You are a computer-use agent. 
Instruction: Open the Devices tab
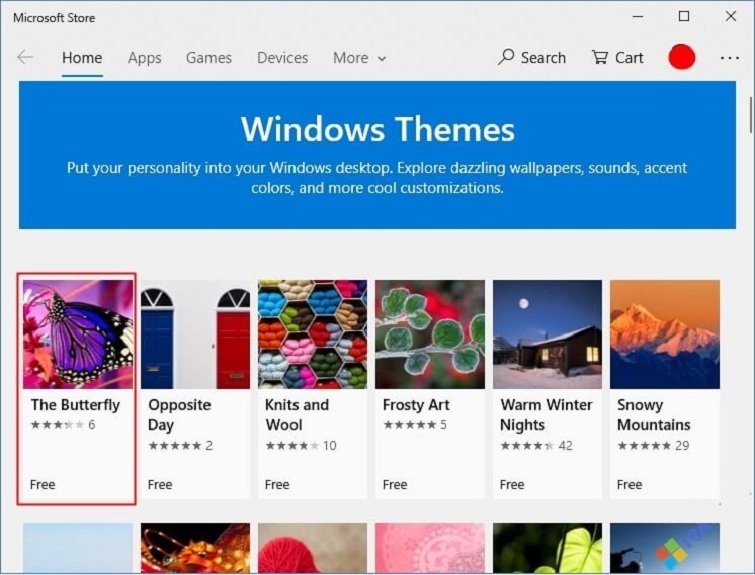(x=282, y=58)
